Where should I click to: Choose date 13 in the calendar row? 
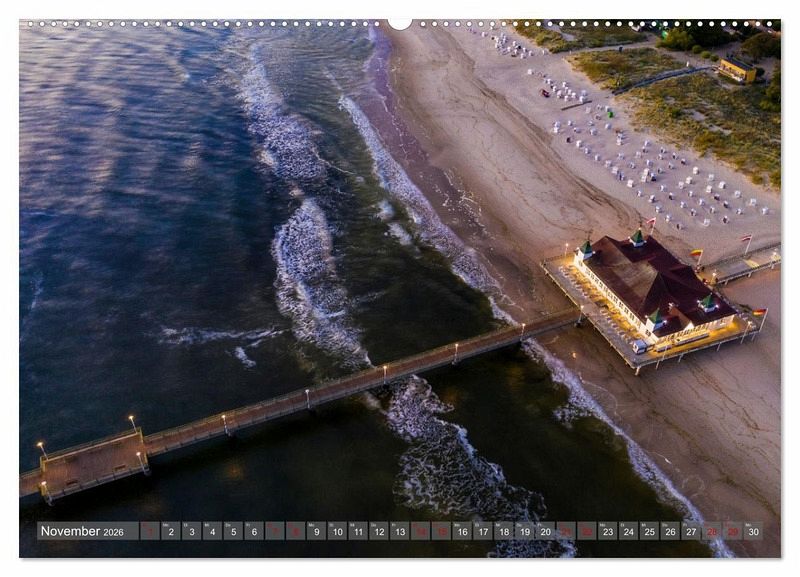tap(400, 532)
